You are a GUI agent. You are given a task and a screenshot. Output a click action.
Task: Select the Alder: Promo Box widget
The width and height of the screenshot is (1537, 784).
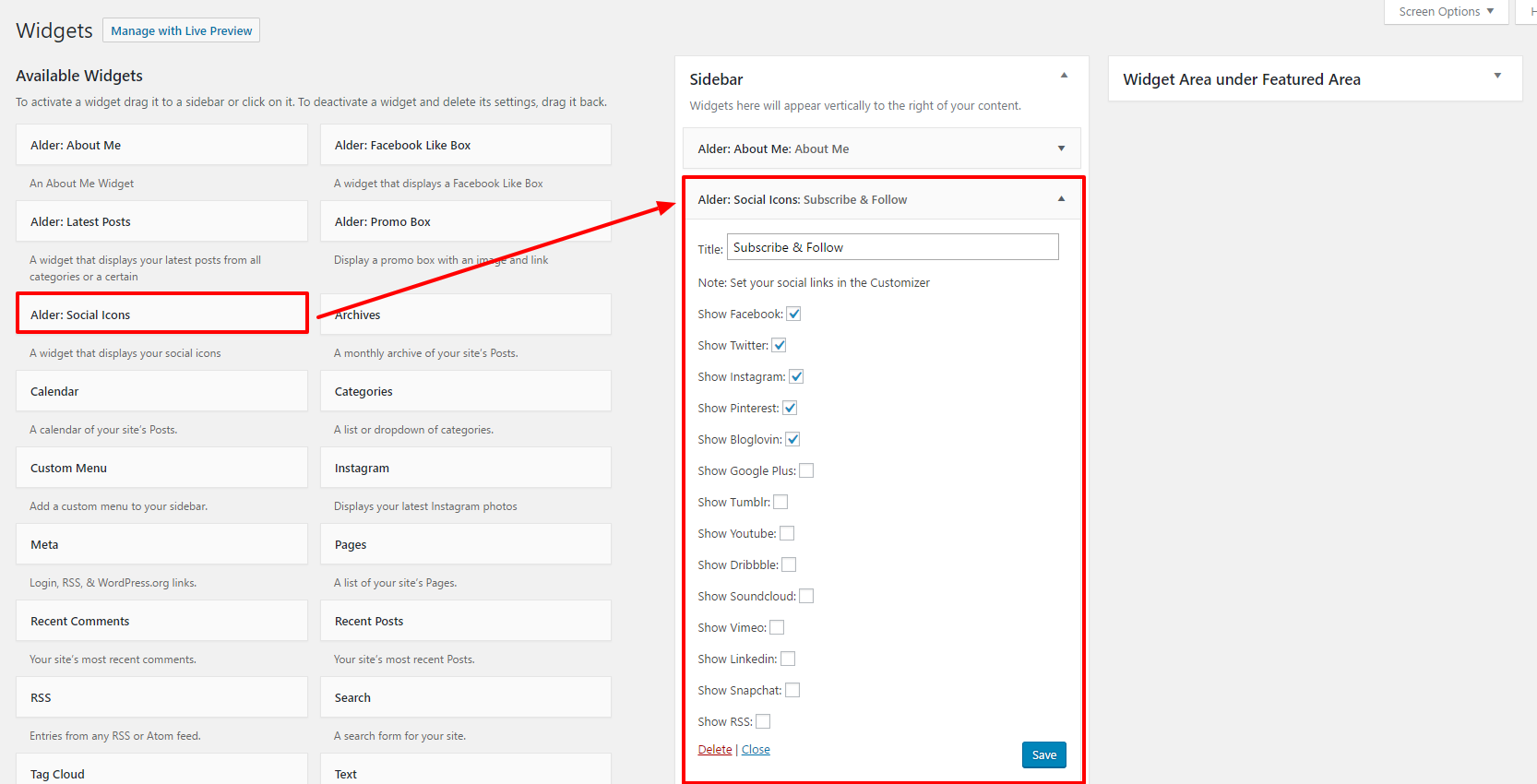pos(465,221)
